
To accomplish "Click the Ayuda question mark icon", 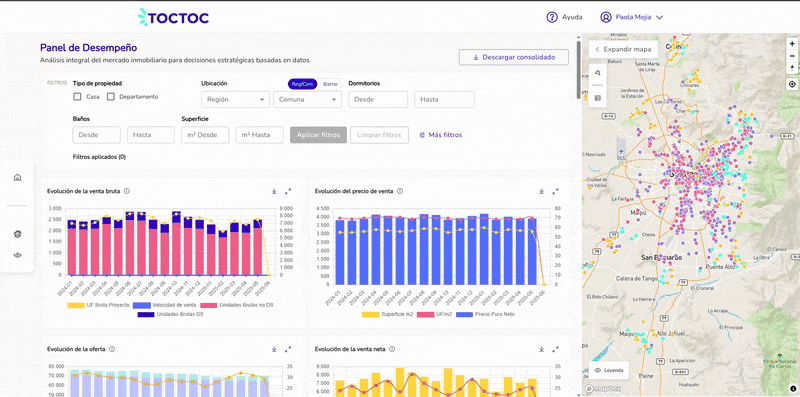I will [552, 17].
